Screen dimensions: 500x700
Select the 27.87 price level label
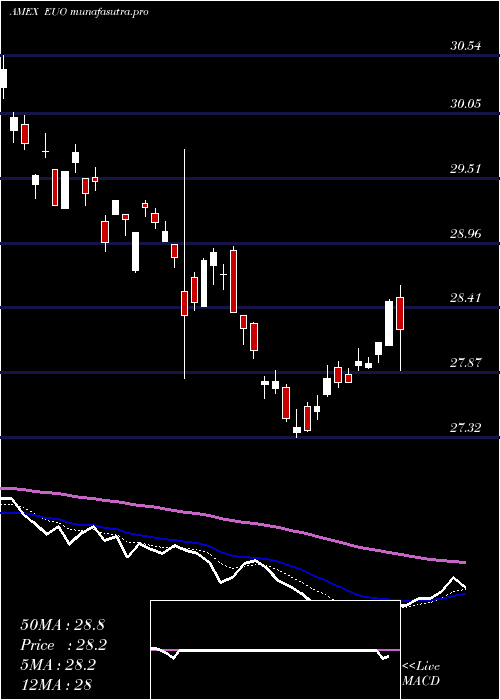pos(466,363)
